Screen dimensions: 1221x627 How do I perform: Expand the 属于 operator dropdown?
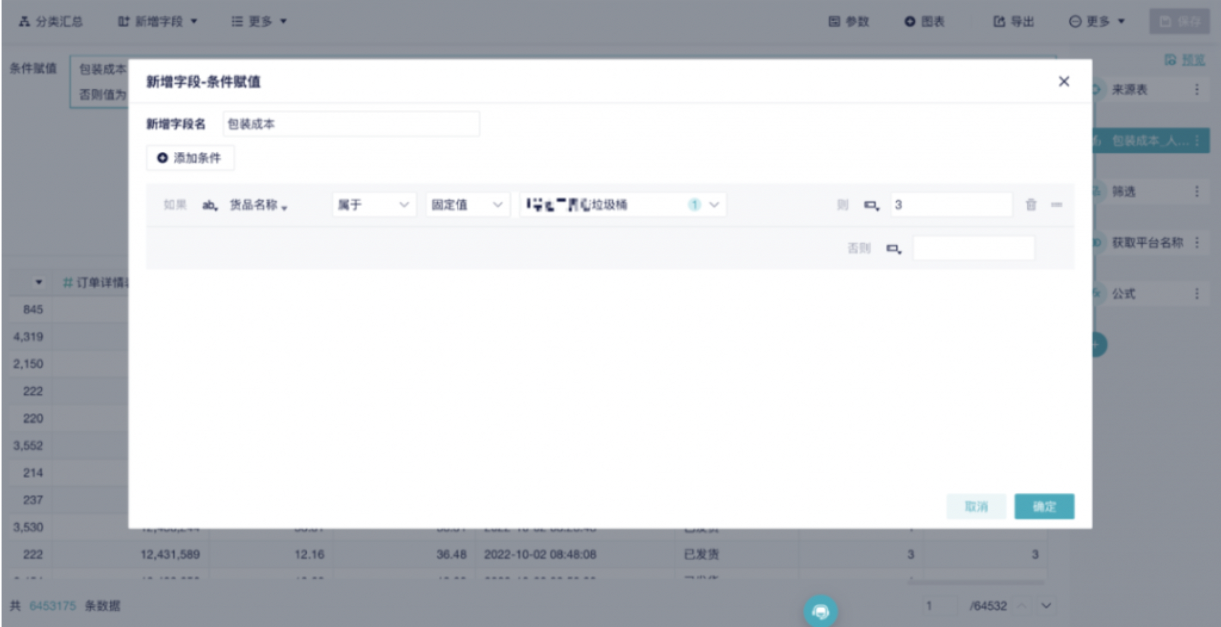(373, 205)
